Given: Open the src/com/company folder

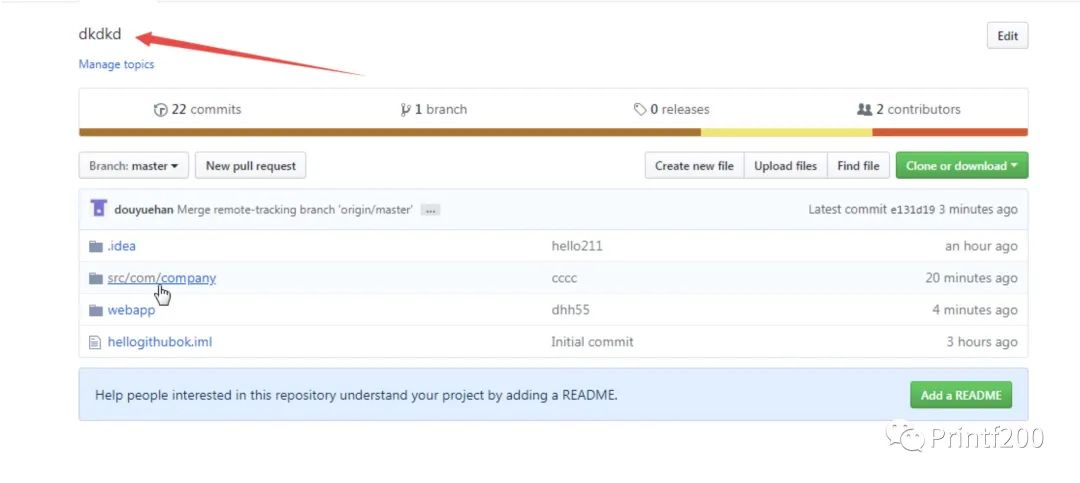Looking at the screenshot, I should (x=162, y=278).
